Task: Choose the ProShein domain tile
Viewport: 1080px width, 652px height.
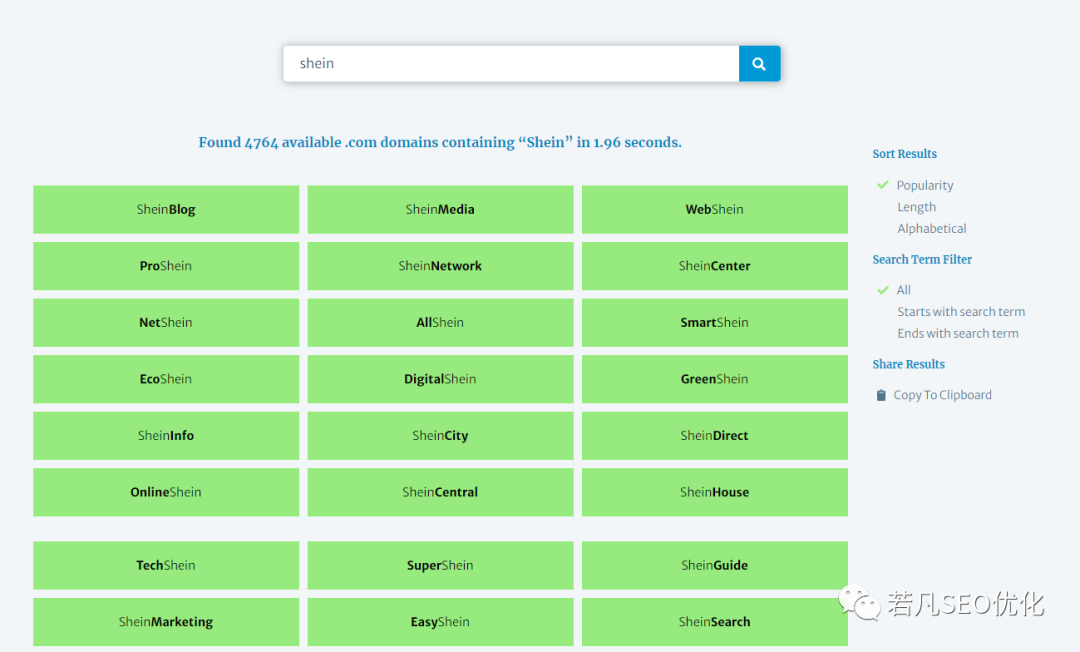Action: [x=166, y=266]
